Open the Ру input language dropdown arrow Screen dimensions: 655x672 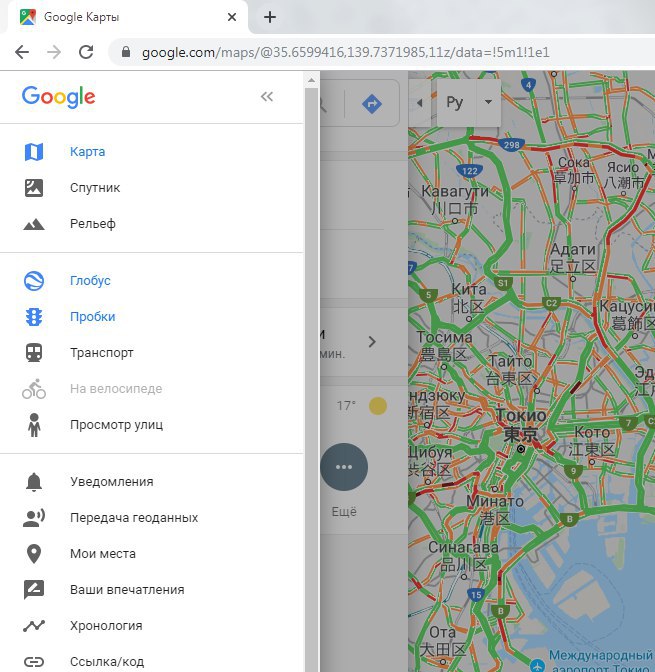coord(488,102)
